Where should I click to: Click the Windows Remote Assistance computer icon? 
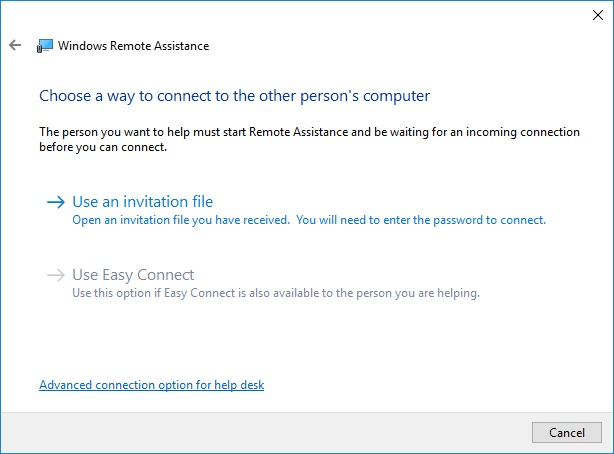point(45,46)
